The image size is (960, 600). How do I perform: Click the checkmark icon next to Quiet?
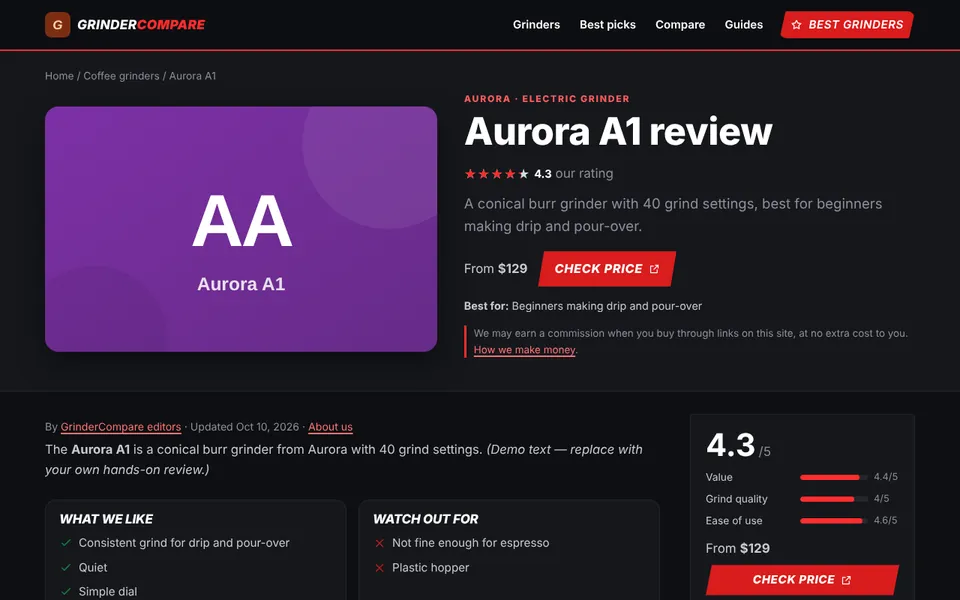[x=66, y=568]
